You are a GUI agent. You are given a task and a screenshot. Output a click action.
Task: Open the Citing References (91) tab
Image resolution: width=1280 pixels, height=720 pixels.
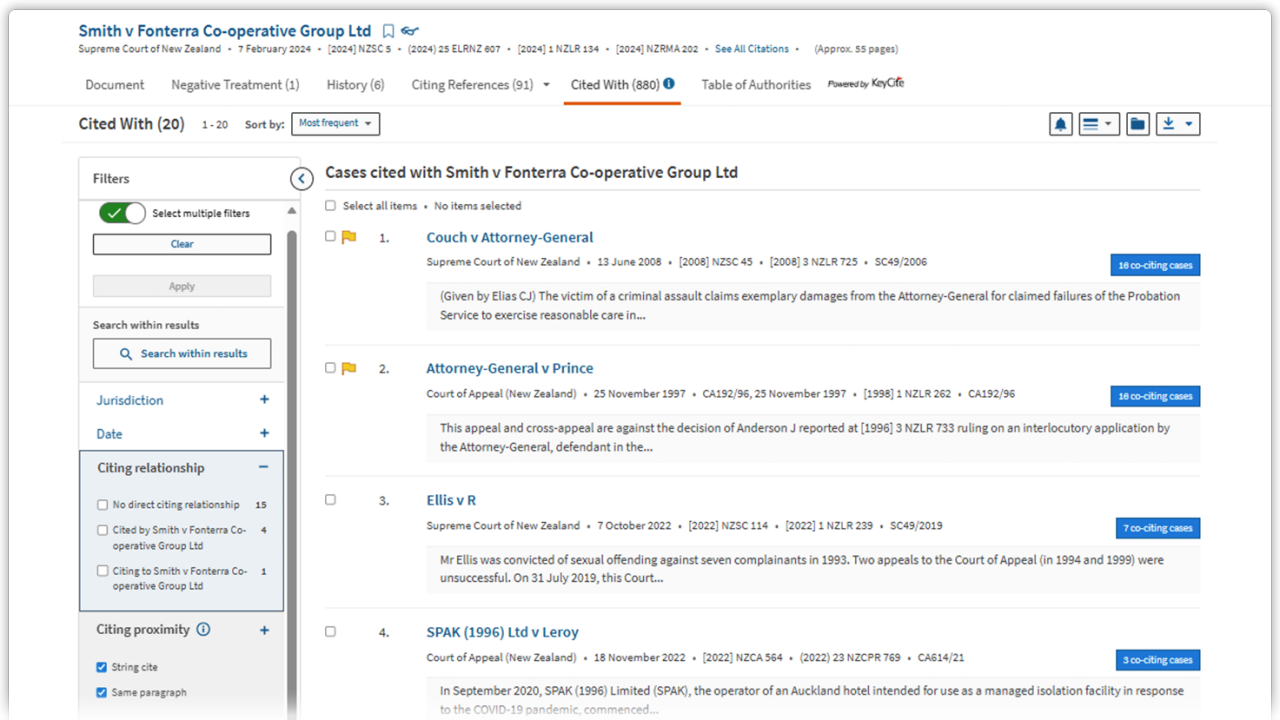coord(472,85)
